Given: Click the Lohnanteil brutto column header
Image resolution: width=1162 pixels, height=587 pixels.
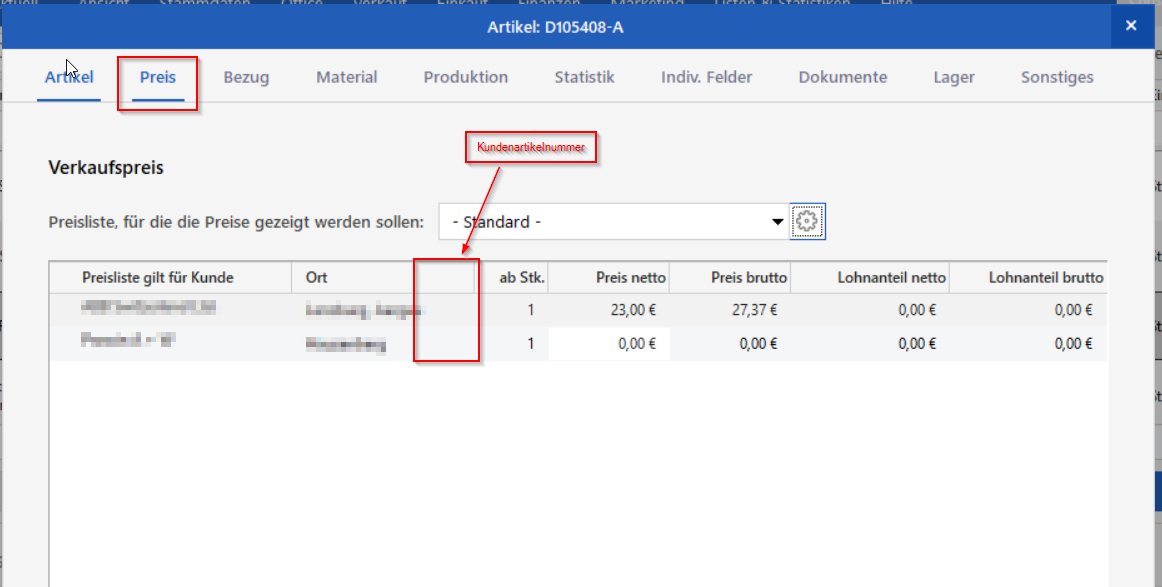Looking at the screenshot, I should [x=1029, y=277].
